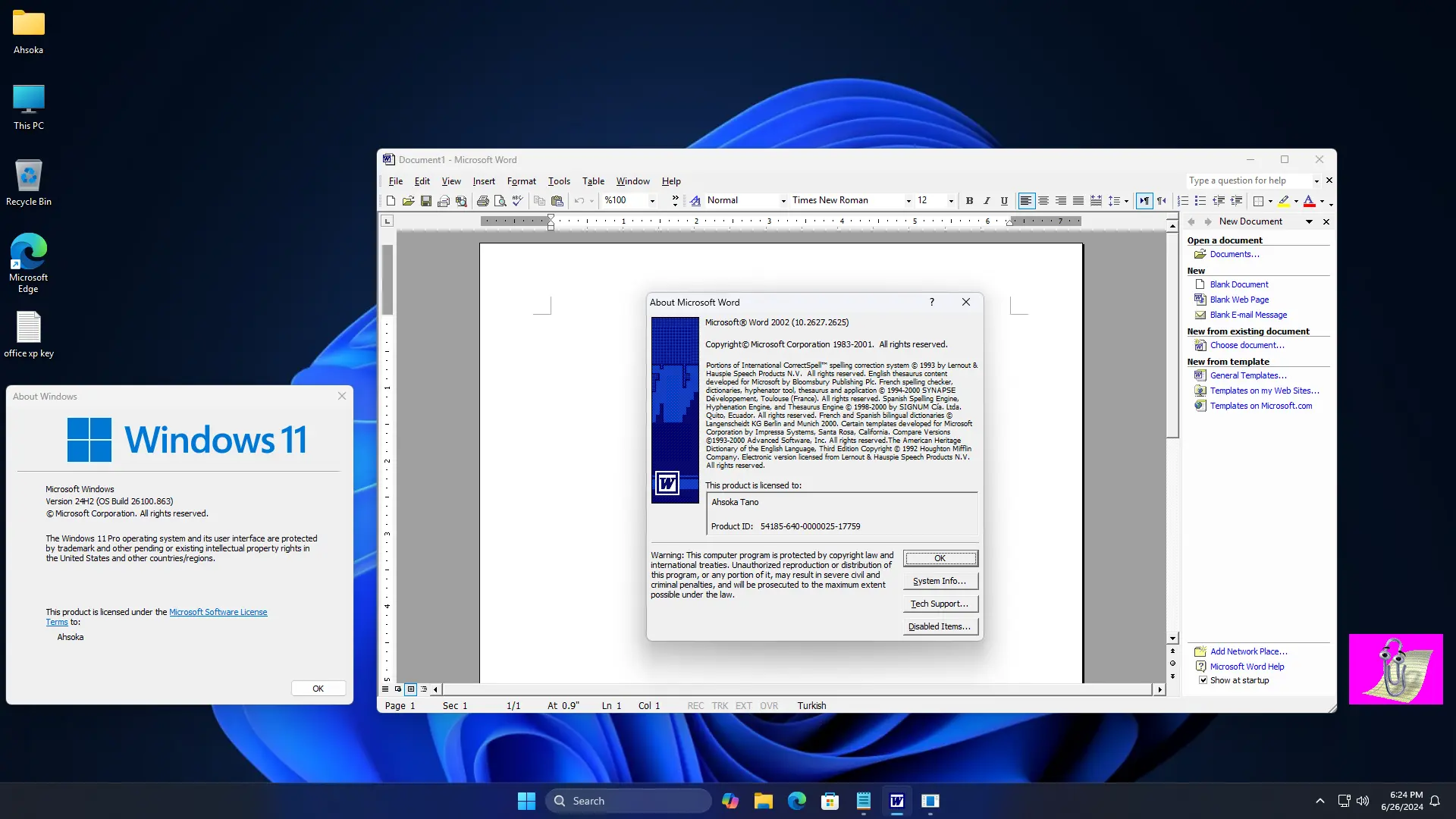Click vertical scrollbar down arrow
Image resolution: width=1456 pixels, height=819 pixels.
click(x=1172, y=639)
